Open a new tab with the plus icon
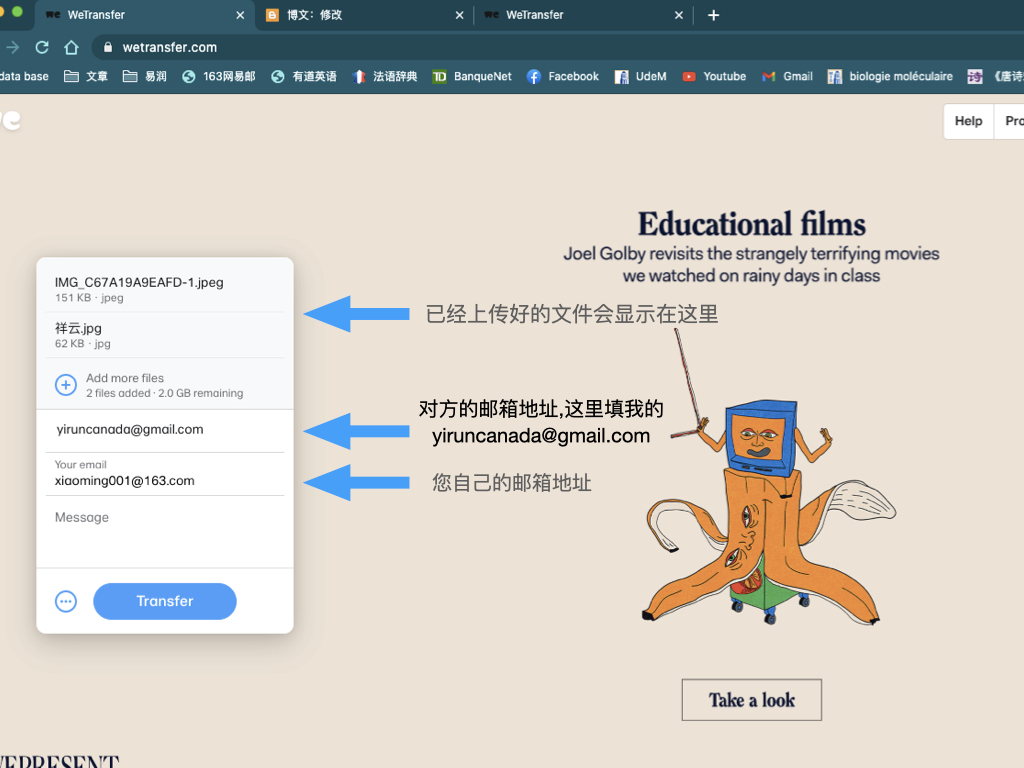This screenshot has width=1024, height=768. click(713, 15)
